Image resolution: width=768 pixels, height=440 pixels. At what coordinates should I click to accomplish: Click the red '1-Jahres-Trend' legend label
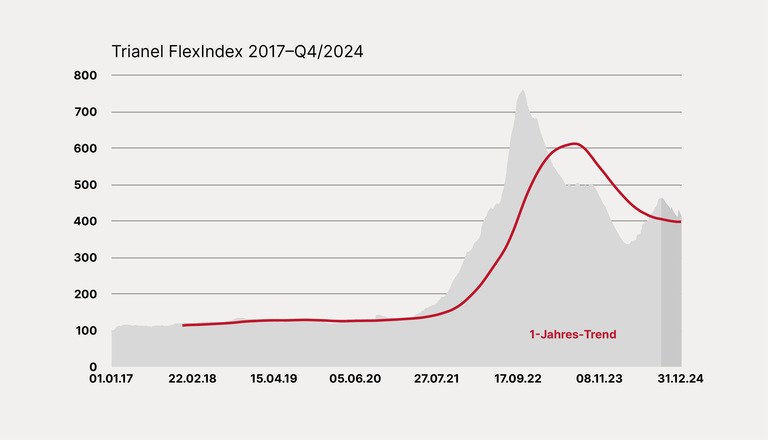573,334
